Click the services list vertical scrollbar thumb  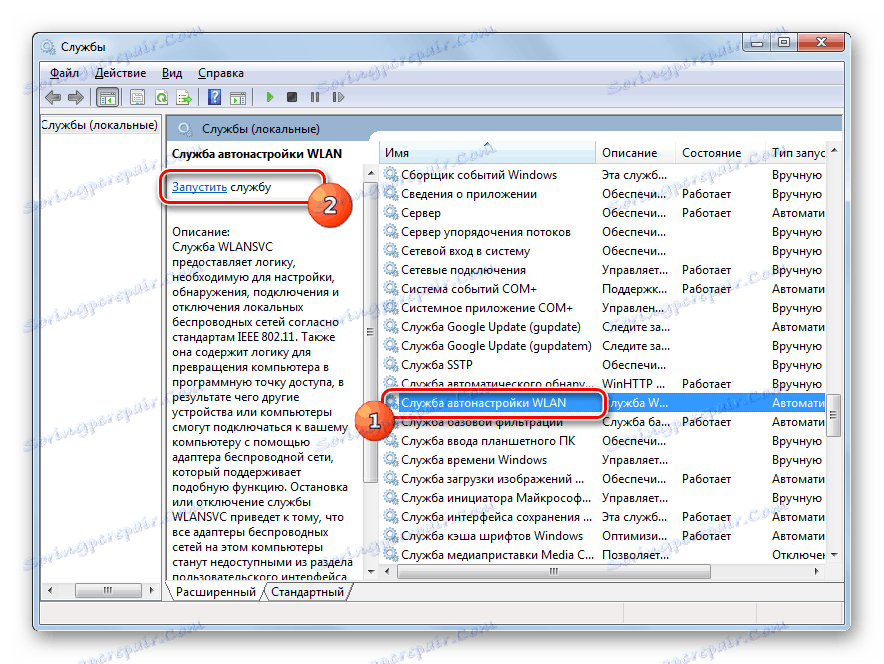click(x=833, y=414)
